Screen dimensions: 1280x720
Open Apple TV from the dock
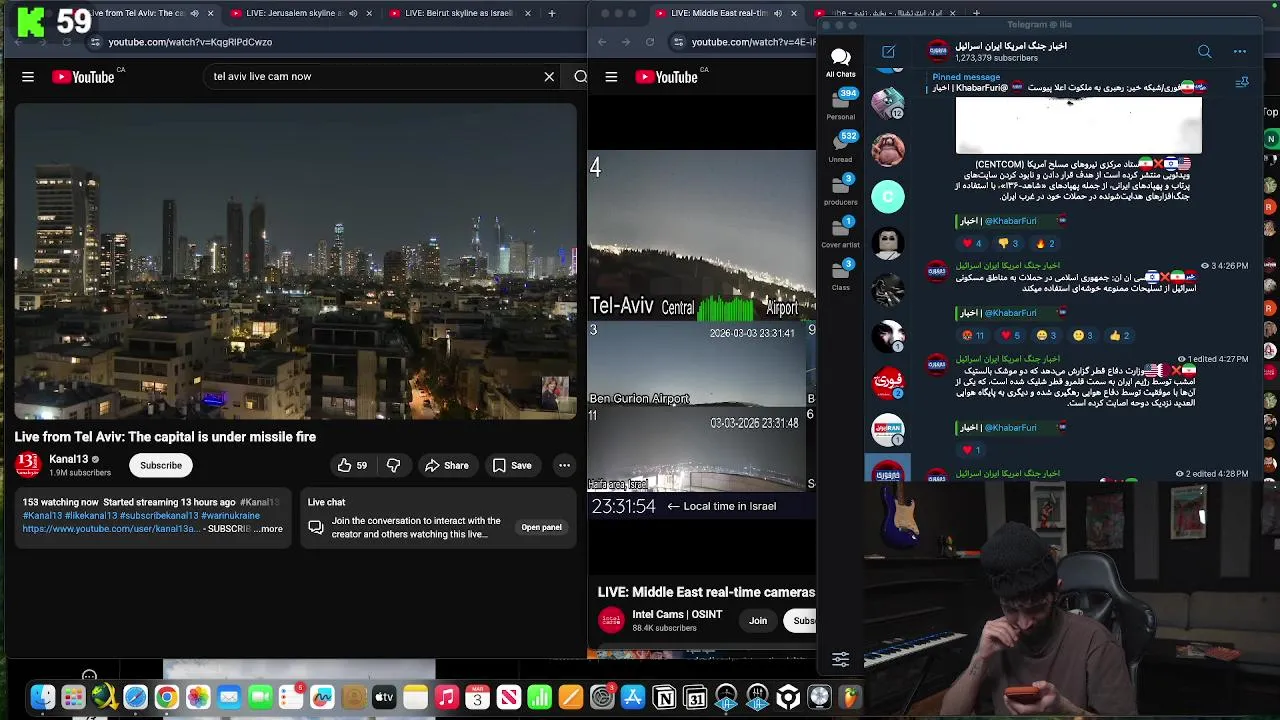click(384, 697)
